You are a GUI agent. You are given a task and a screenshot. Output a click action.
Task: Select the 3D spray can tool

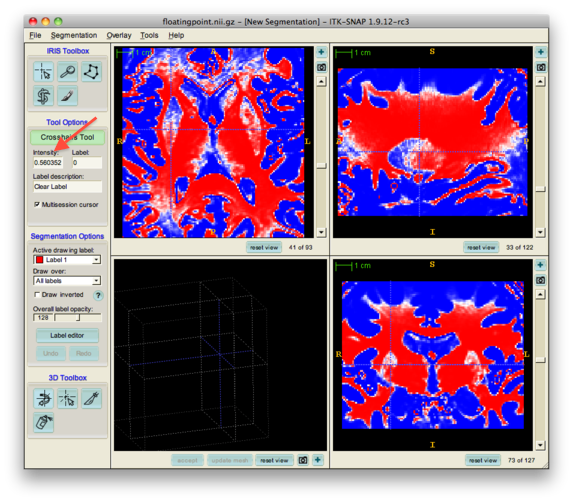click(43, 423)
